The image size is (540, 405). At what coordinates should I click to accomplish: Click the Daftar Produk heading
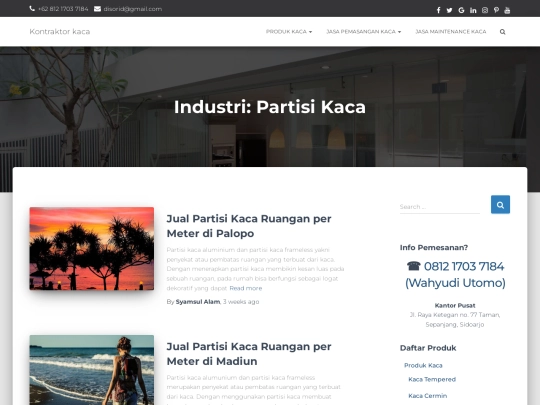[428, 348]
